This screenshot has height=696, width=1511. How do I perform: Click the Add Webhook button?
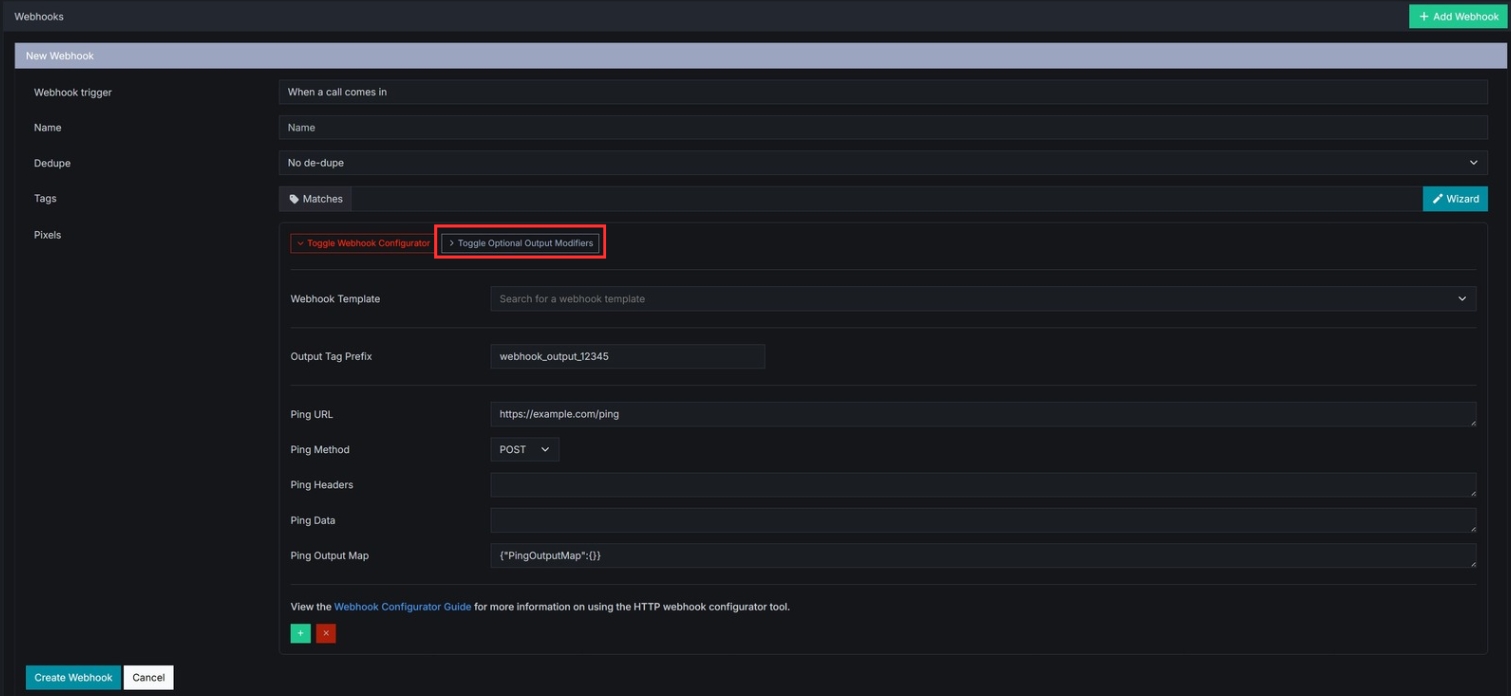pyautogui.click(x=1458, y=16)
